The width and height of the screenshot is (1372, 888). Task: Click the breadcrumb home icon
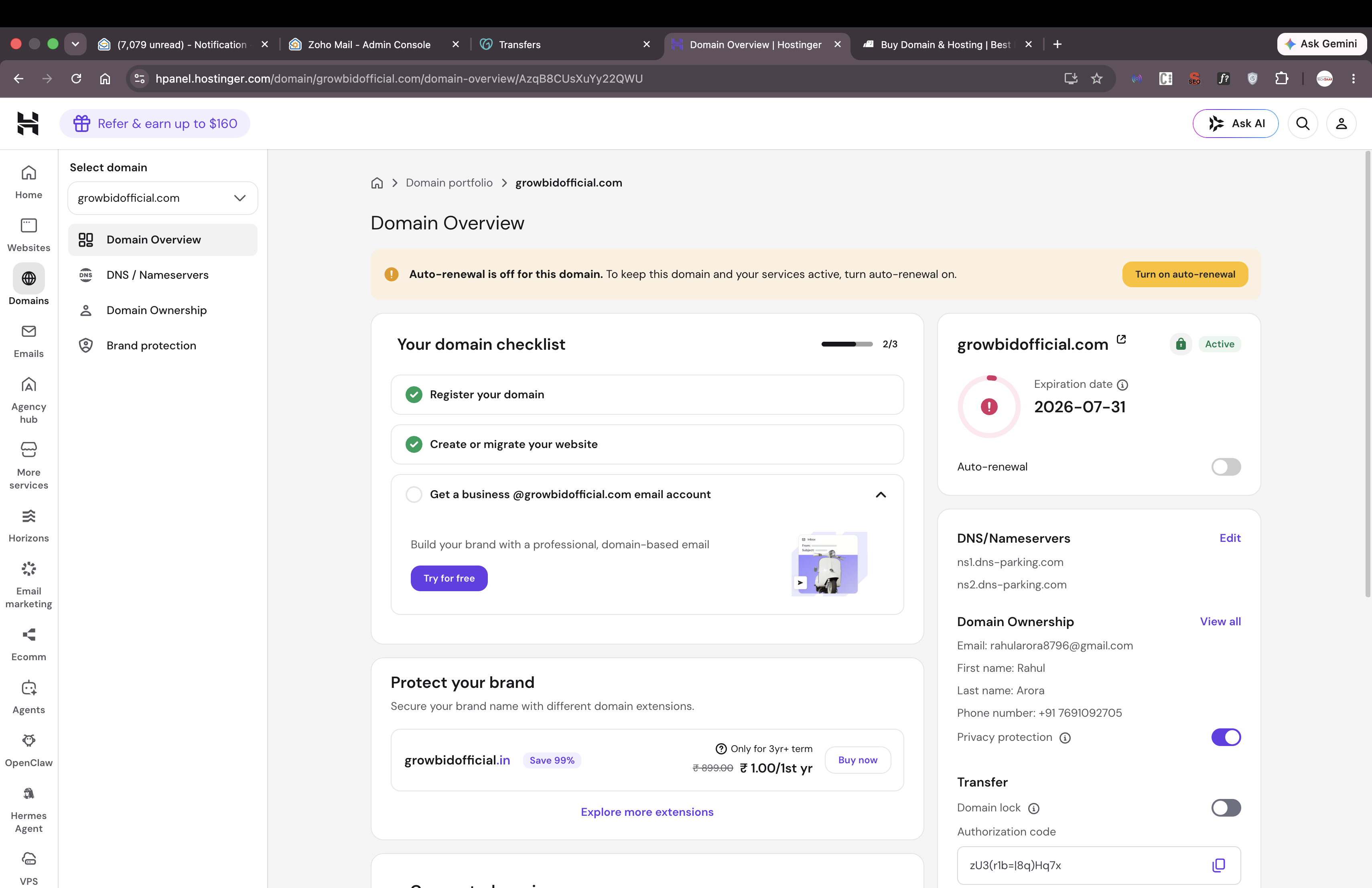point(377,182)
